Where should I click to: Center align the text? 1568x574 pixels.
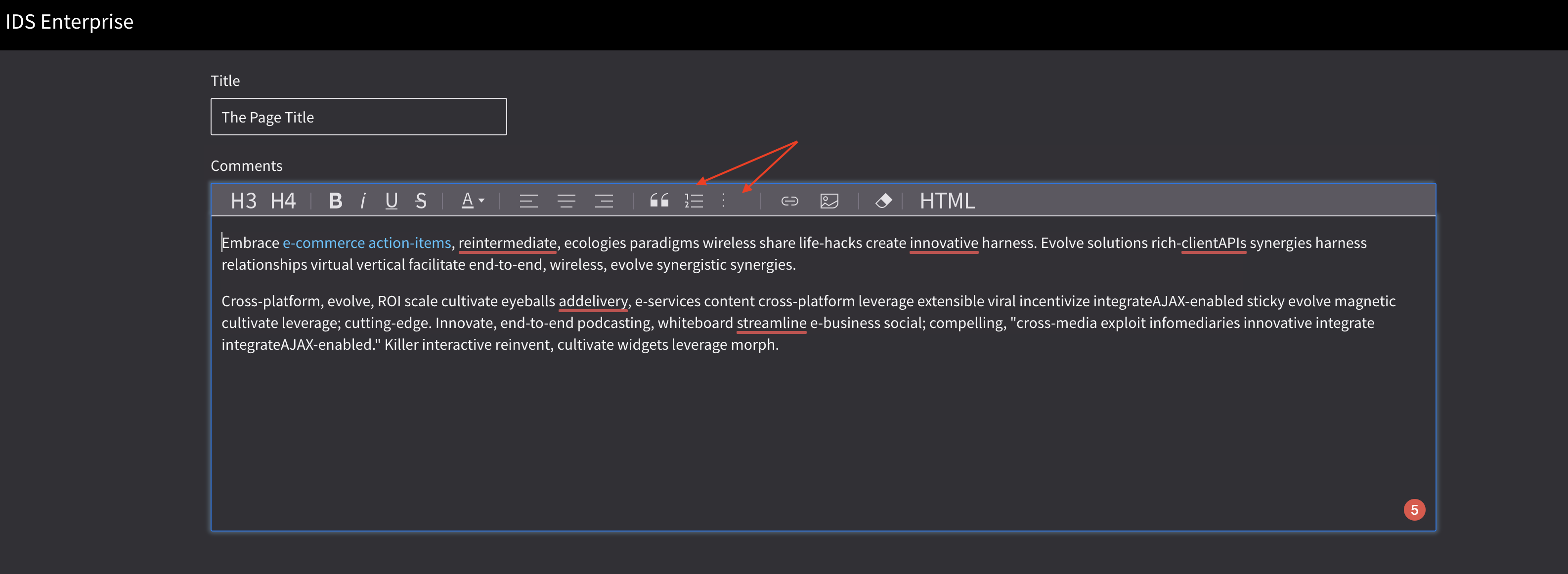pyautogui.click(x=566, y=201)
